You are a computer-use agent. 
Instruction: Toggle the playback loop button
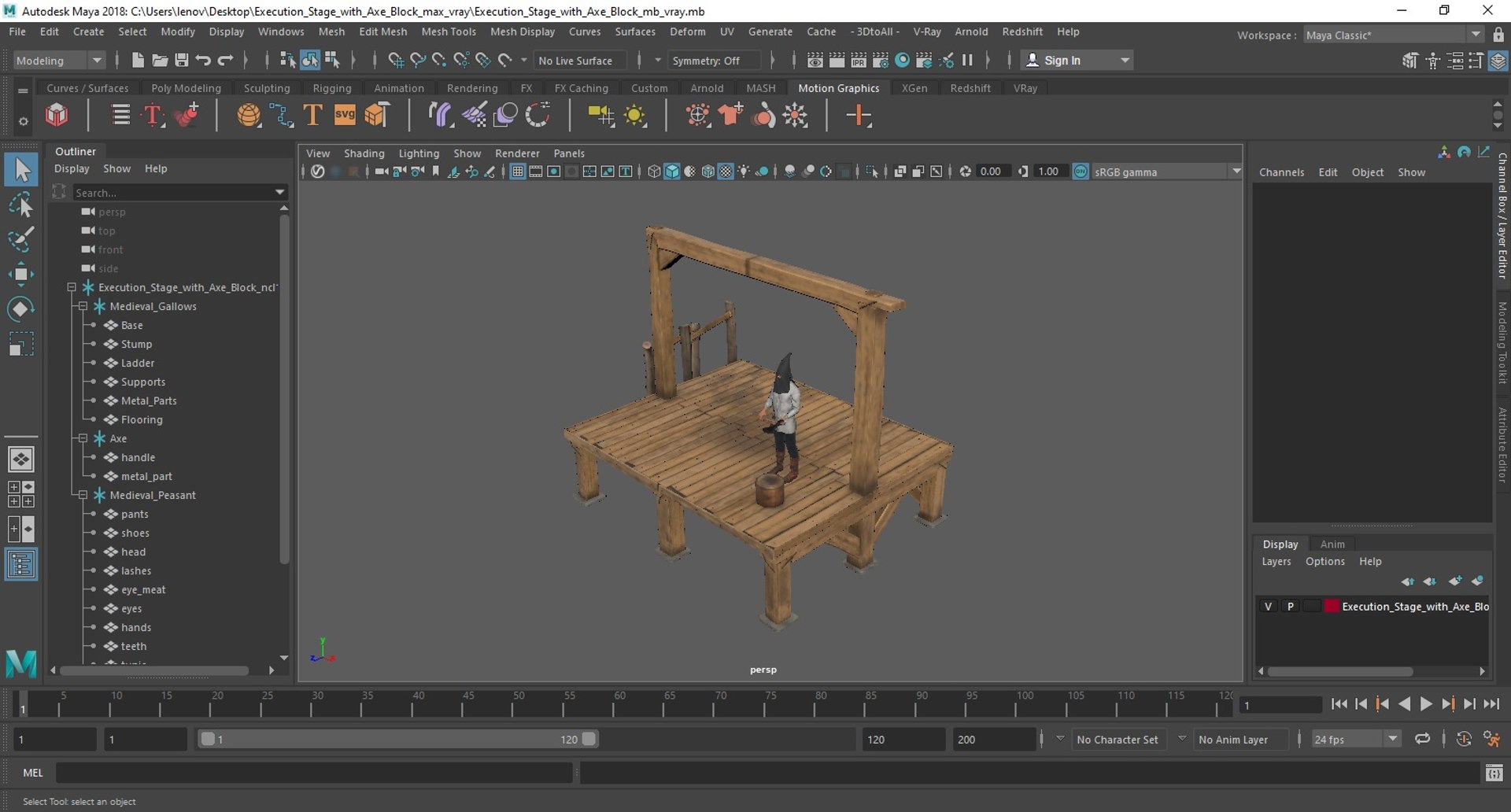[x=1422, y=739]
